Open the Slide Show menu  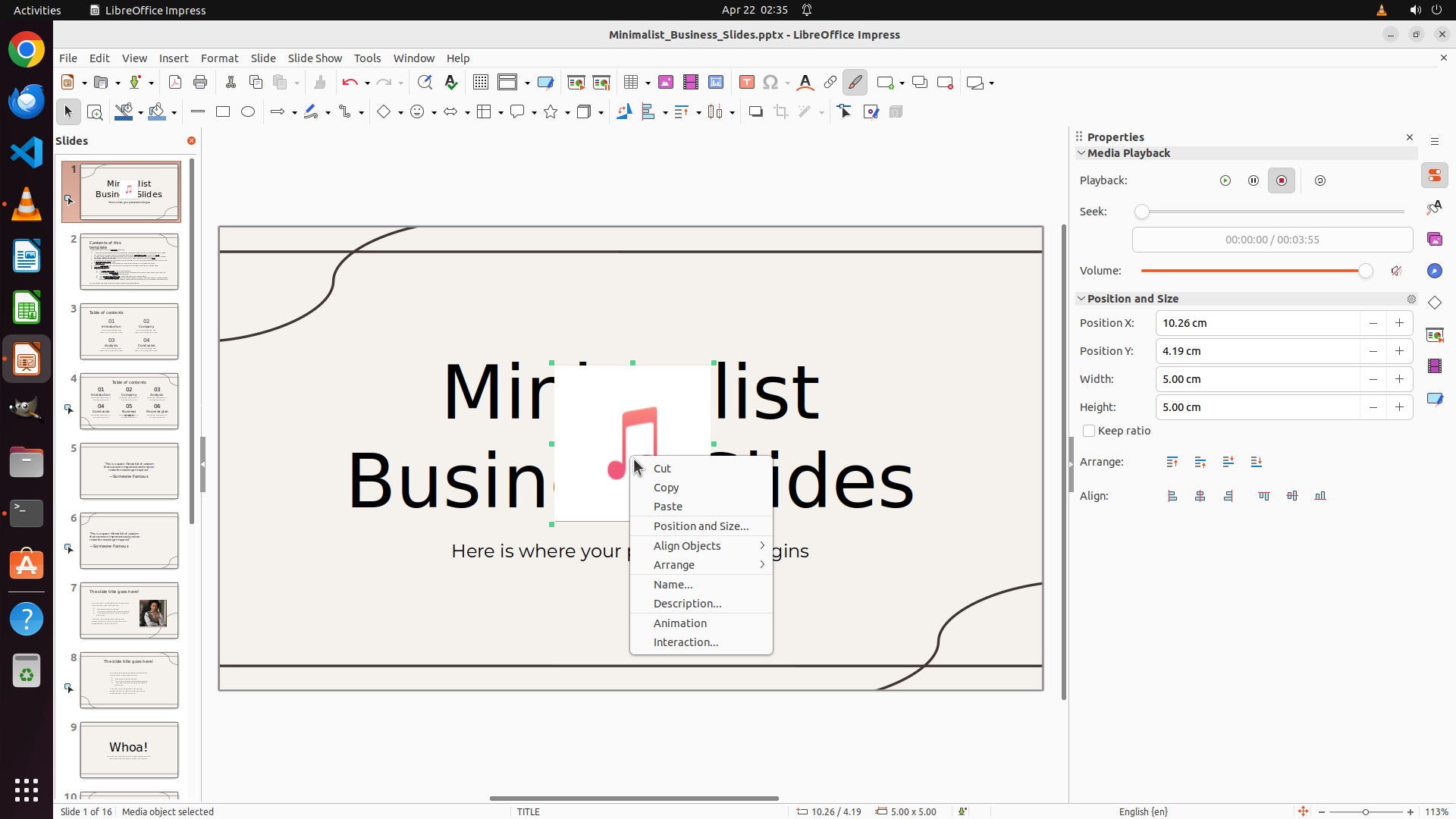click(315, 58)
